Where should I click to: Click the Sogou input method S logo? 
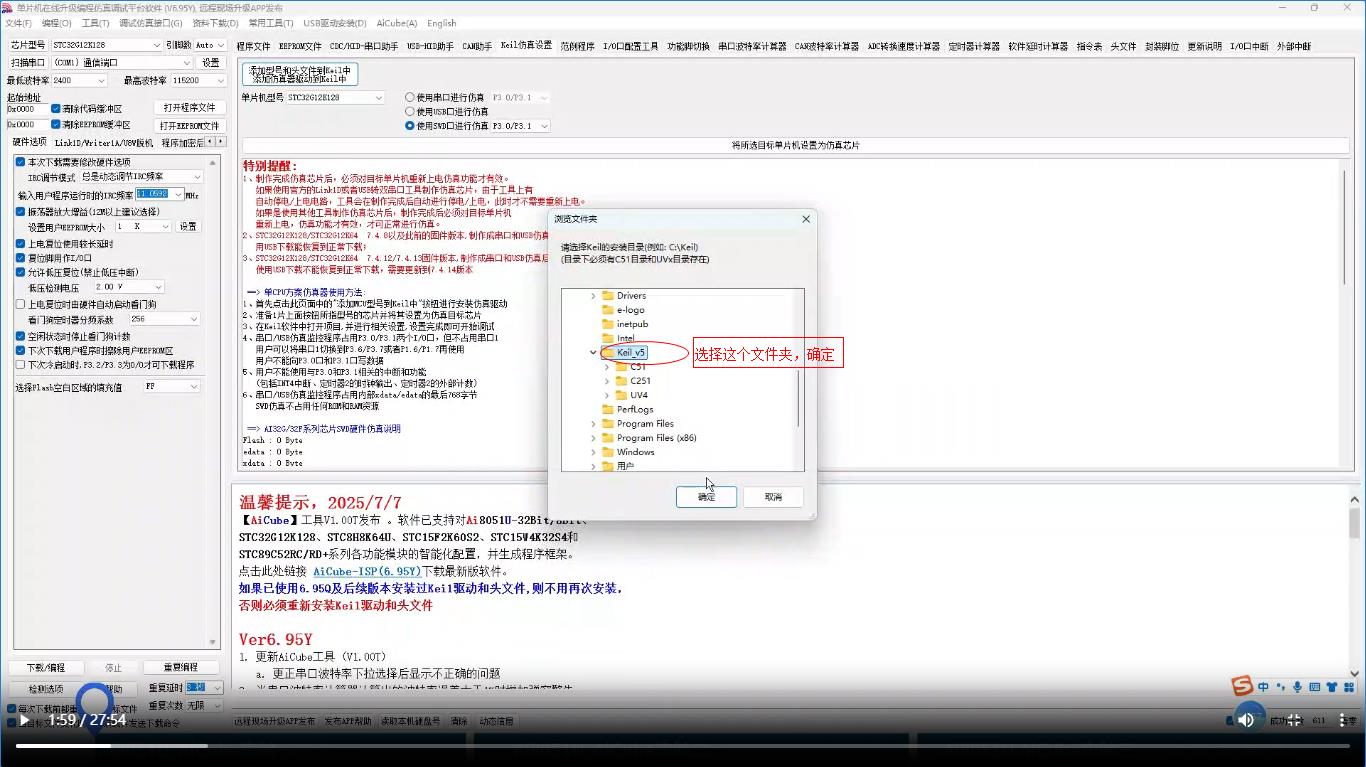1242,686
